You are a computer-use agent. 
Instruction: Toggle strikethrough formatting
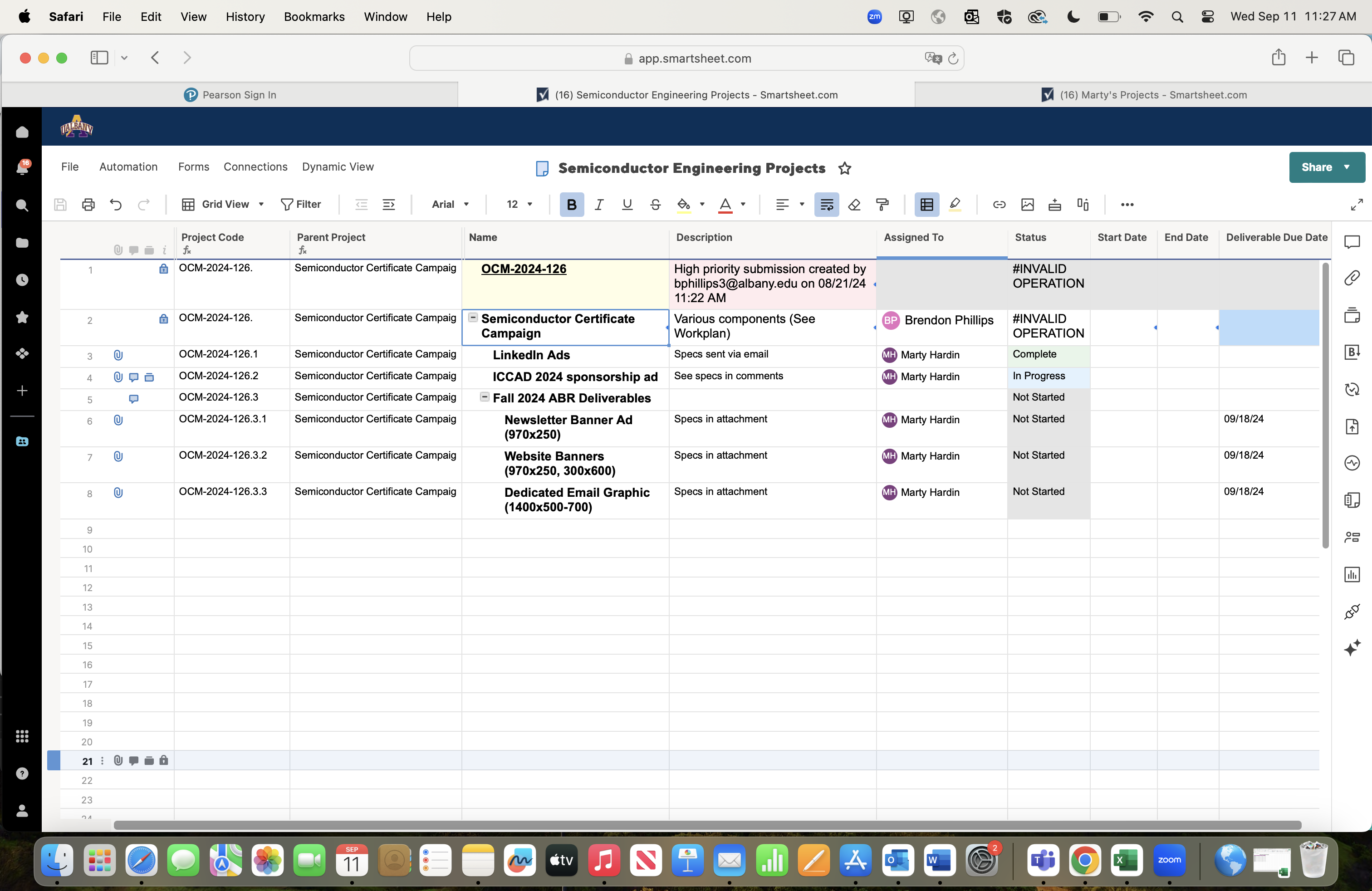[656, 205]
